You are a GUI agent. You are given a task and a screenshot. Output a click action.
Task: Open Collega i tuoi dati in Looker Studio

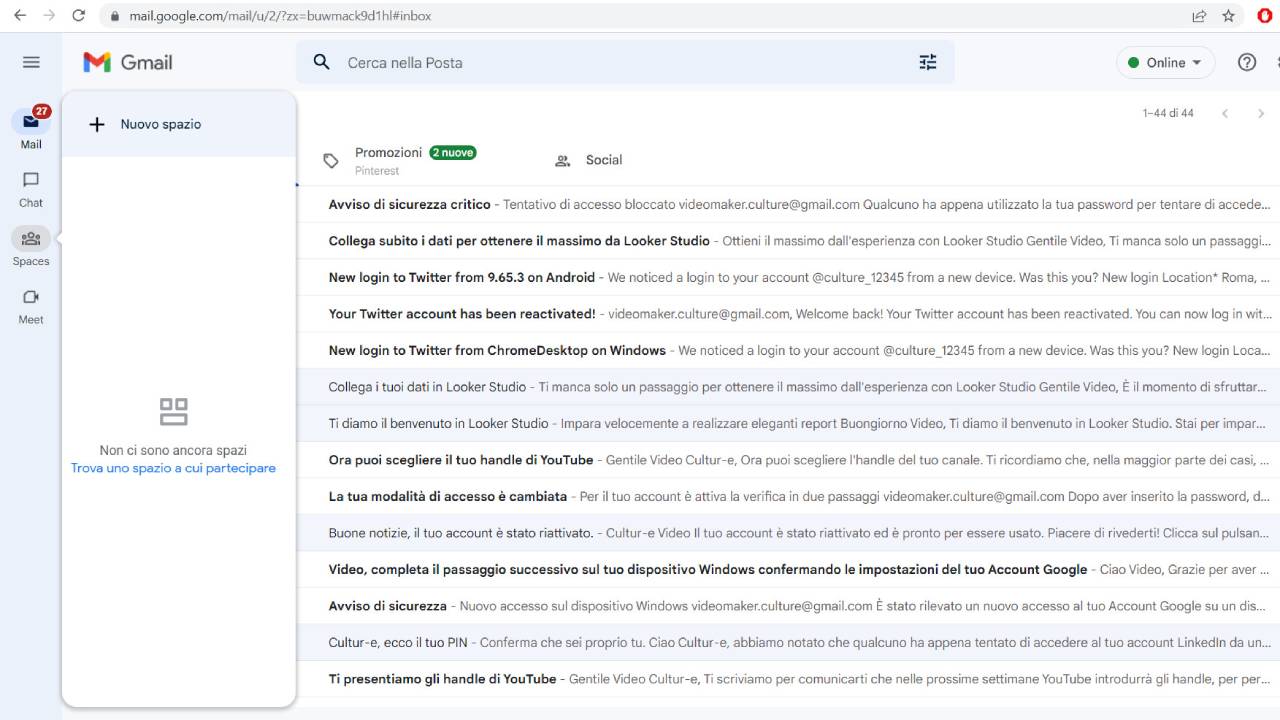tap(788, 387)
